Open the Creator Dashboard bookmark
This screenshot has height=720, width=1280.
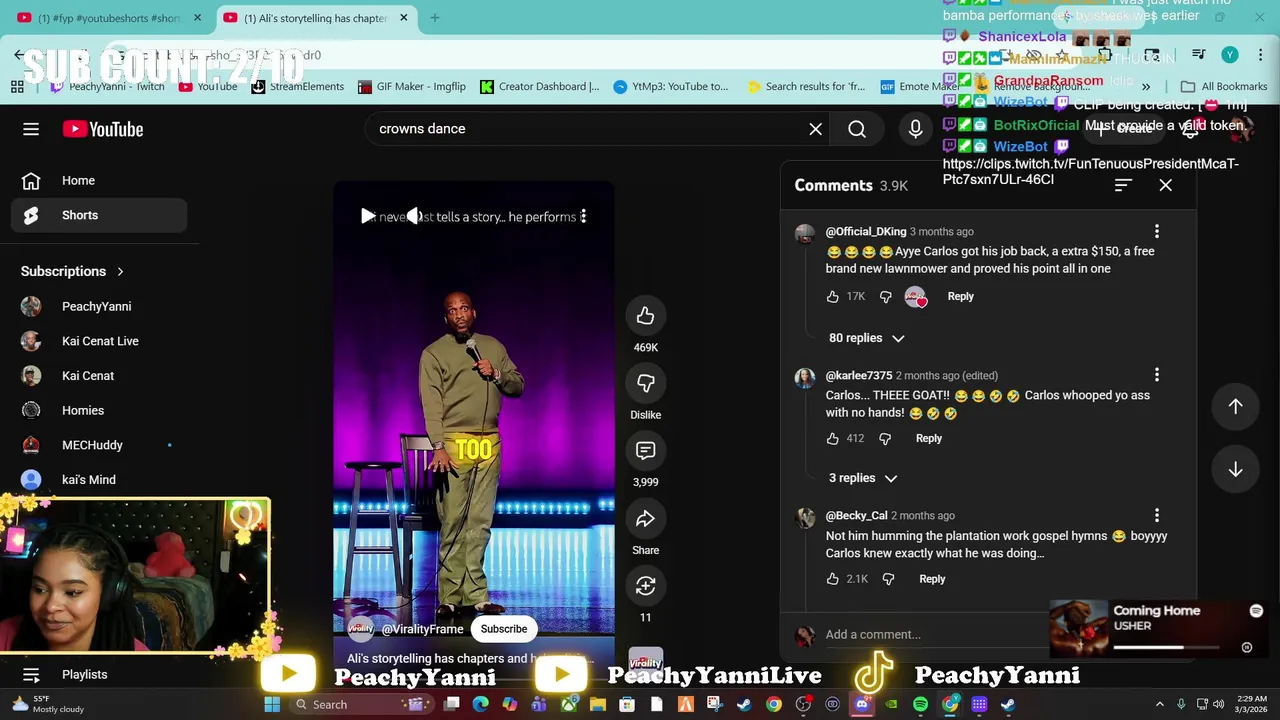(x=540, y=87)
